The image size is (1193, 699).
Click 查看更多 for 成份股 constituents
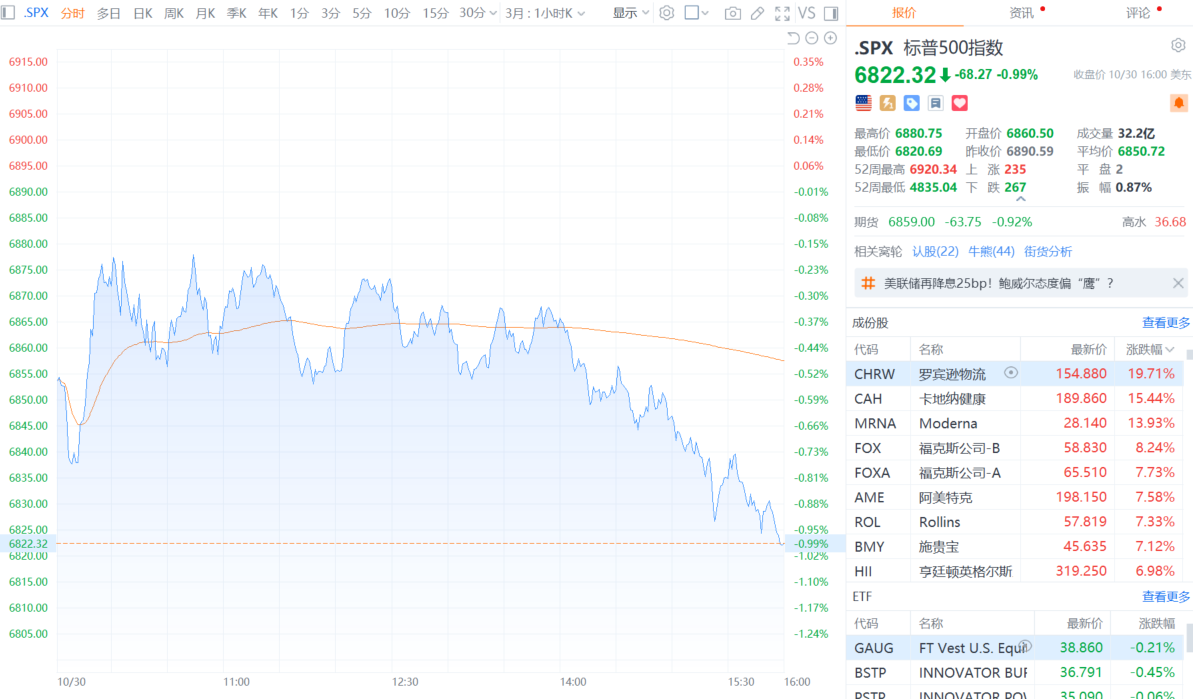click(1166, 322)
